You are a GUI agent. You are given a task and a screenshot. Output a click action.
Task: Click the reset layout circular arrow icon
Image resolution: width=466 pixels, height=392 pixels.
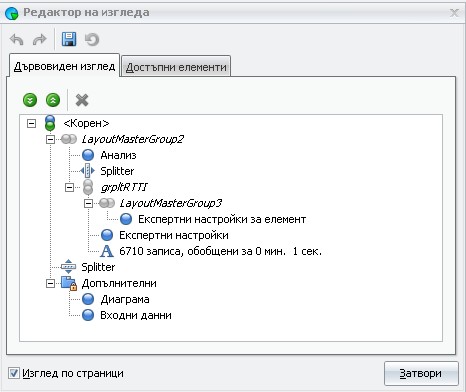pos(92,40)
